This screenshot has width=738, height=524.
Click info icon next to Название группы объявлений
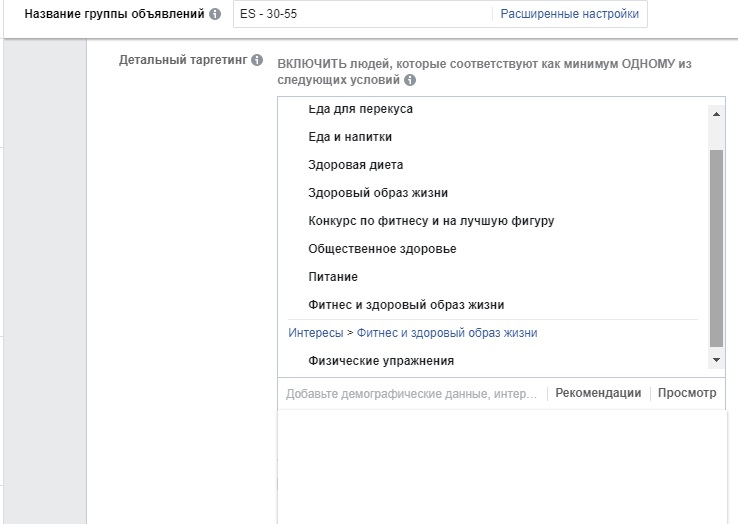(x=215, y=14)
